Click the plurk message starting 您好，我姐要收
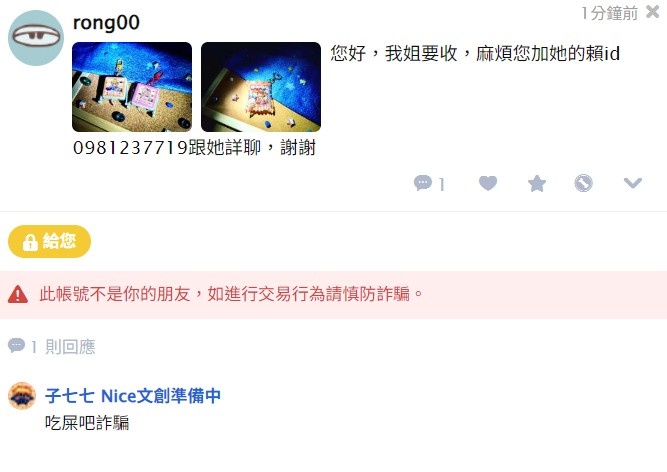This screenshot has height=472, width=667. click(x=475, y=54)
